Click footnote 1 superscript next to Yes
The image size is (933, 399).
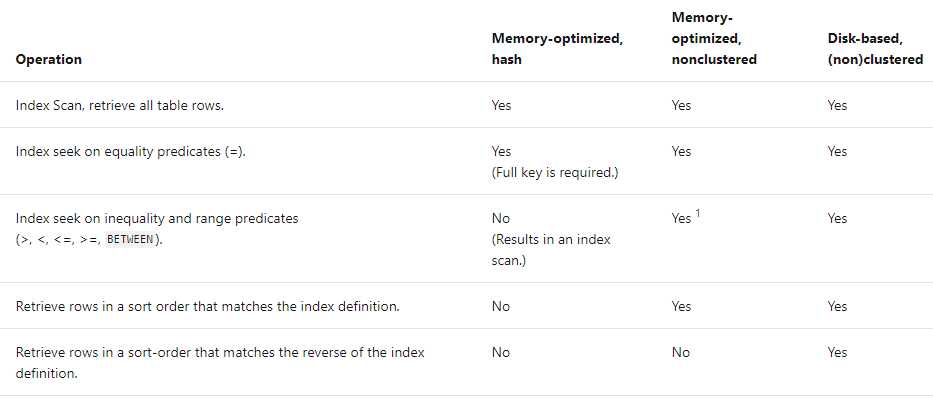[697, 213]
